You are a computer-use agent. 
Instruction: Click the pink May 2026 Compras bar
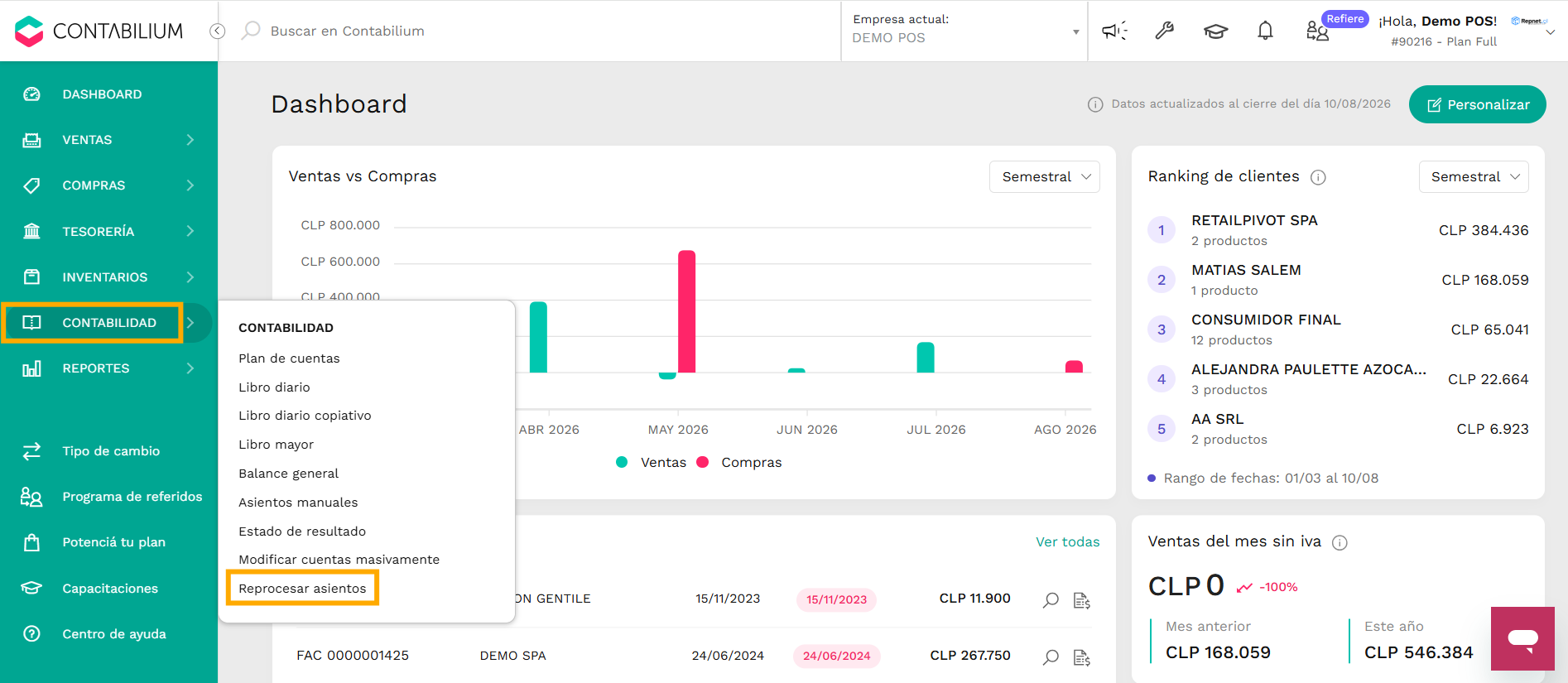click(x=686, y=311)
